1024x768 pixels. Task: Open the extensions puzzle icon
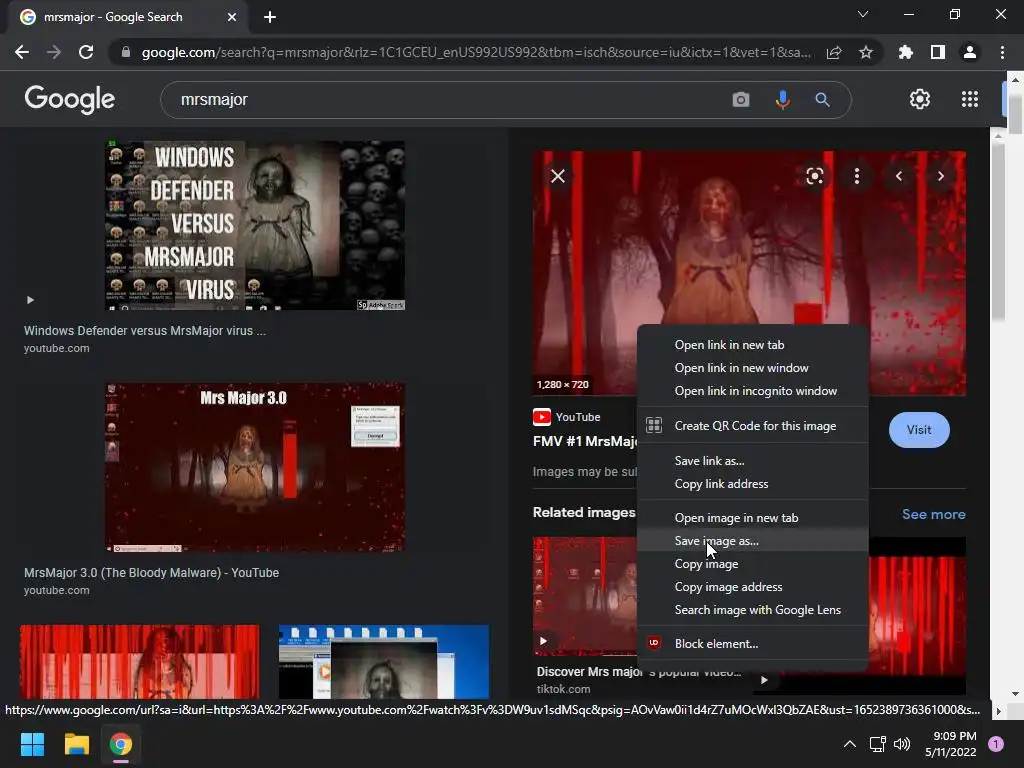pos(905,52)
